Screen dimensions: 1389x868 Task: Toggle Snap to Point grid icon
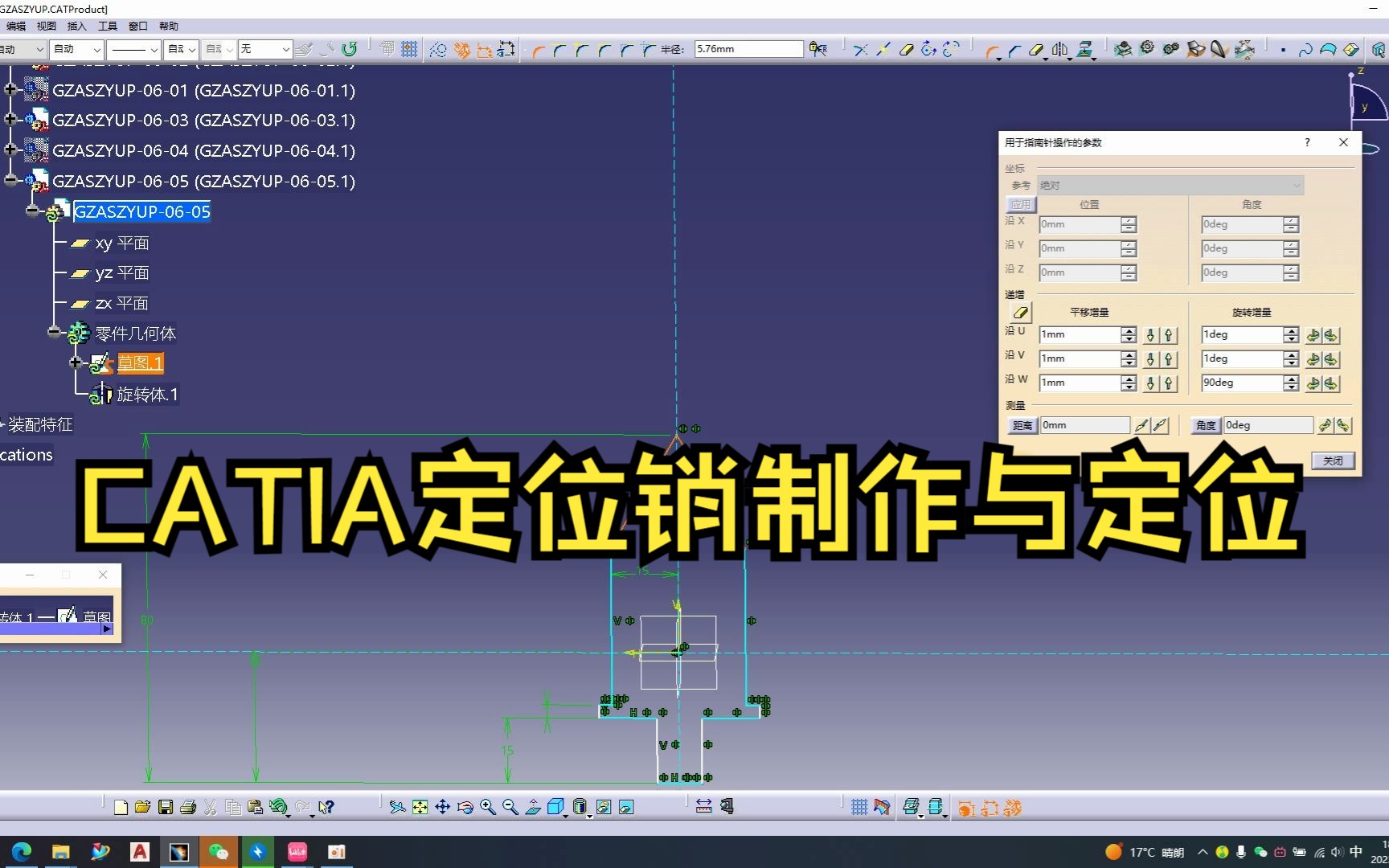409,49
